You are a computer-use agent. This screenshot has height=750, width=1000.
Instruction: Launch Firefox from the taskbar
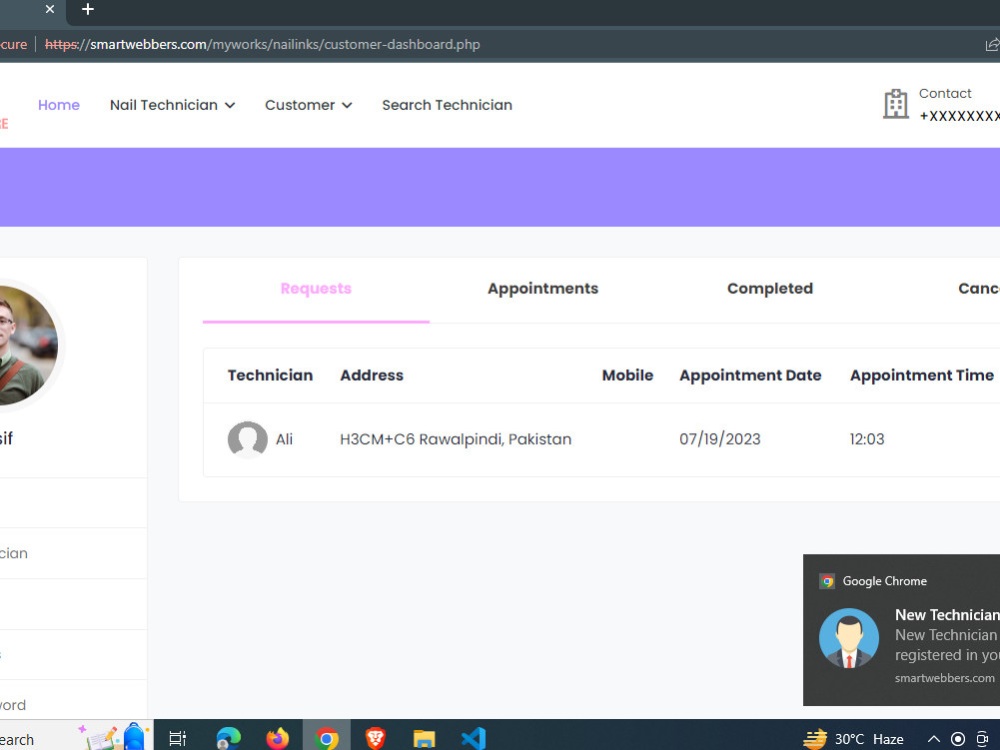click(277, 739)
